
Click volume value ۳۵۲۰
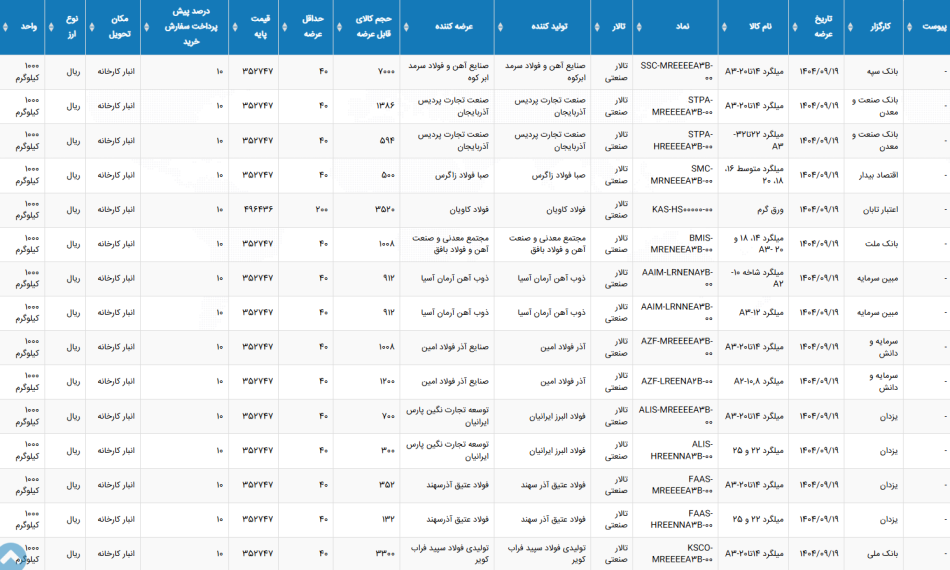coord(386,210)
